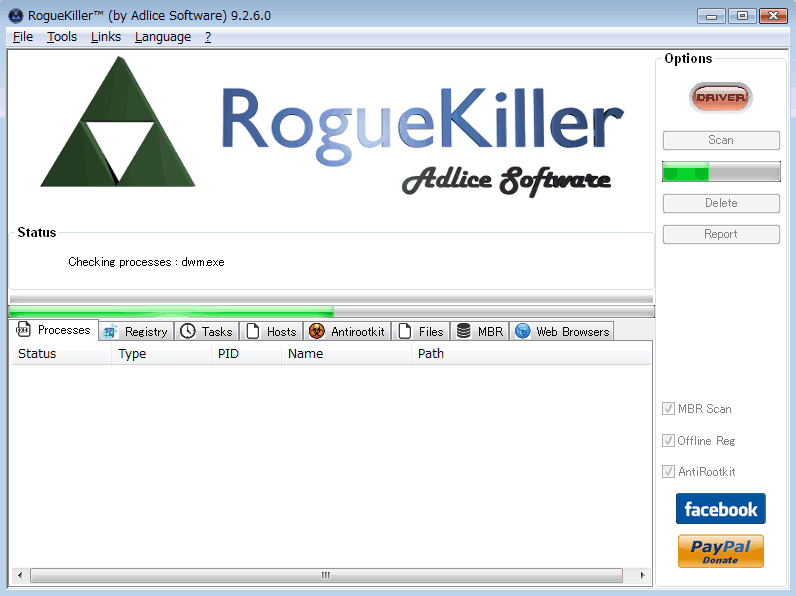Click the Processes tab document icon
The width and height of the screenshot is (796, 596).
pos(23,329)
